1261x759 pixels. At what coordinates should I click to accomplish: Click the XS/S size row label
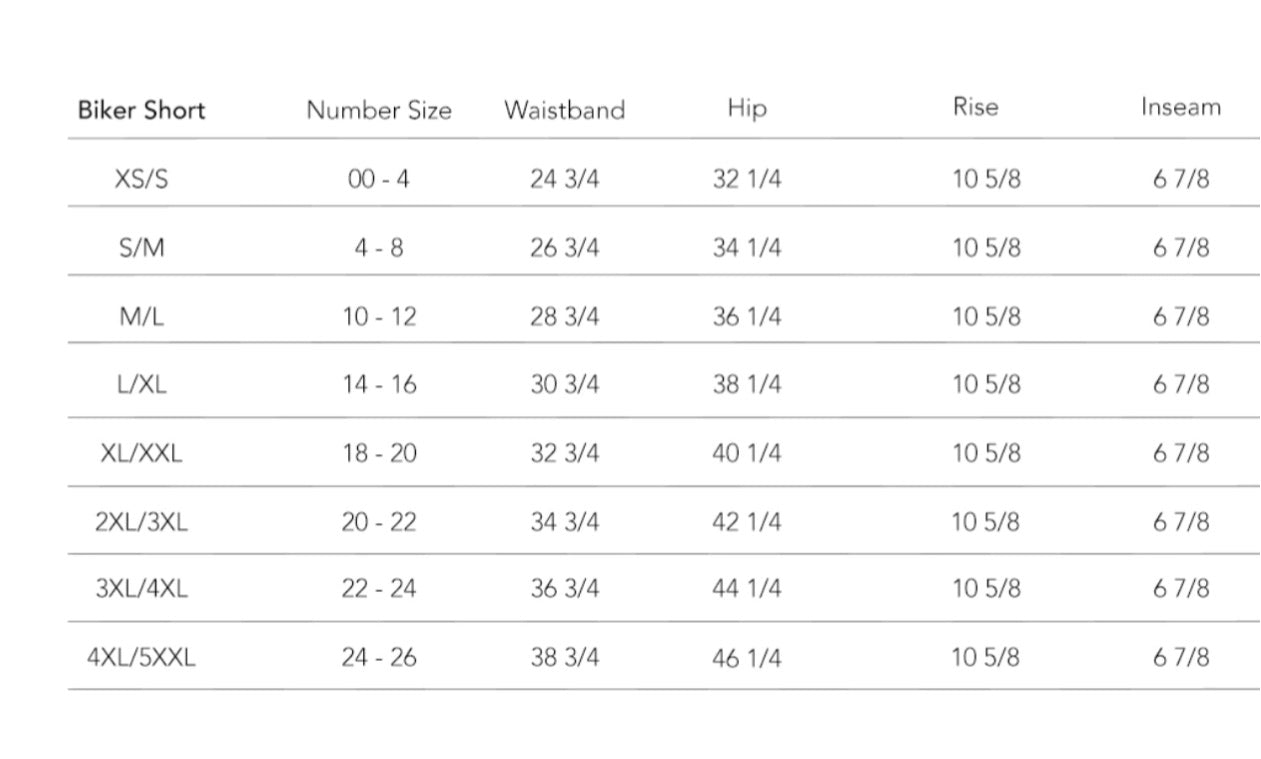tap(141, 180)
